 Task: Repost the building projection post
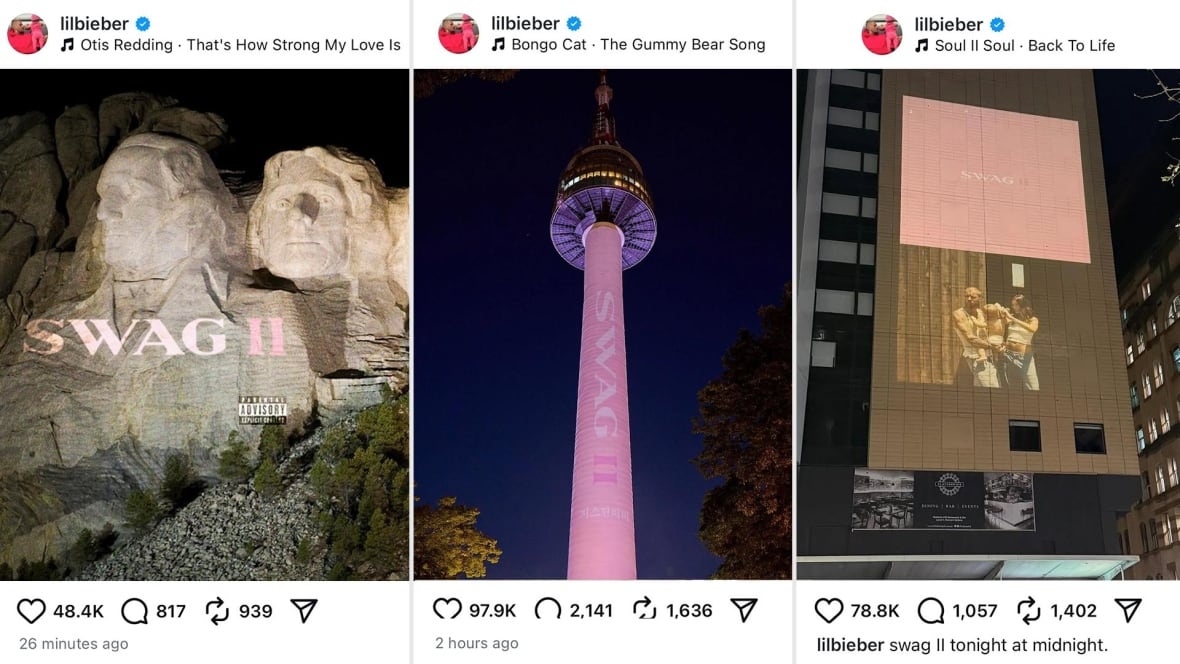coord(1029,610)
